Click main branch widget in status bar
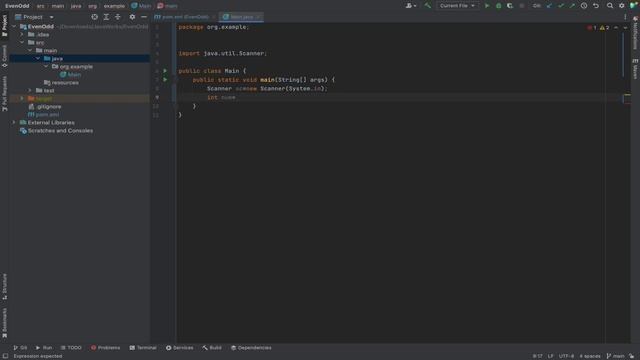Image resolution: width=640 pixels, height=360 pixels. (616, 356)
